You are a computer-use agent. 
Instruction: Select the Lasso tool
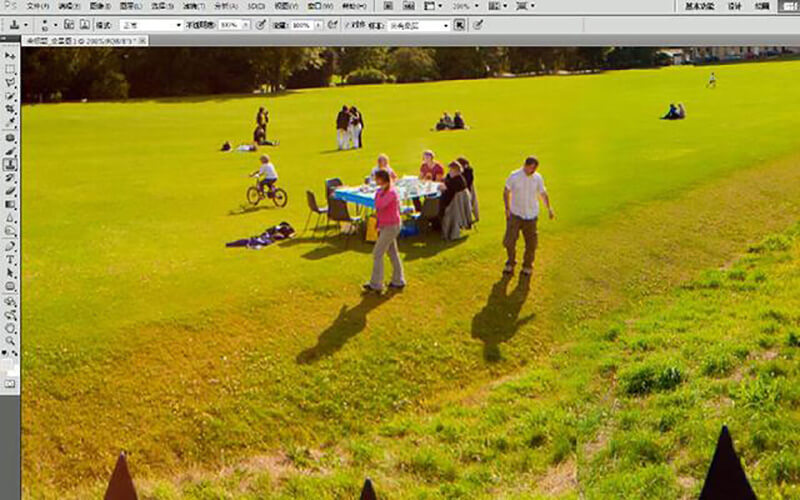(10, 83)
